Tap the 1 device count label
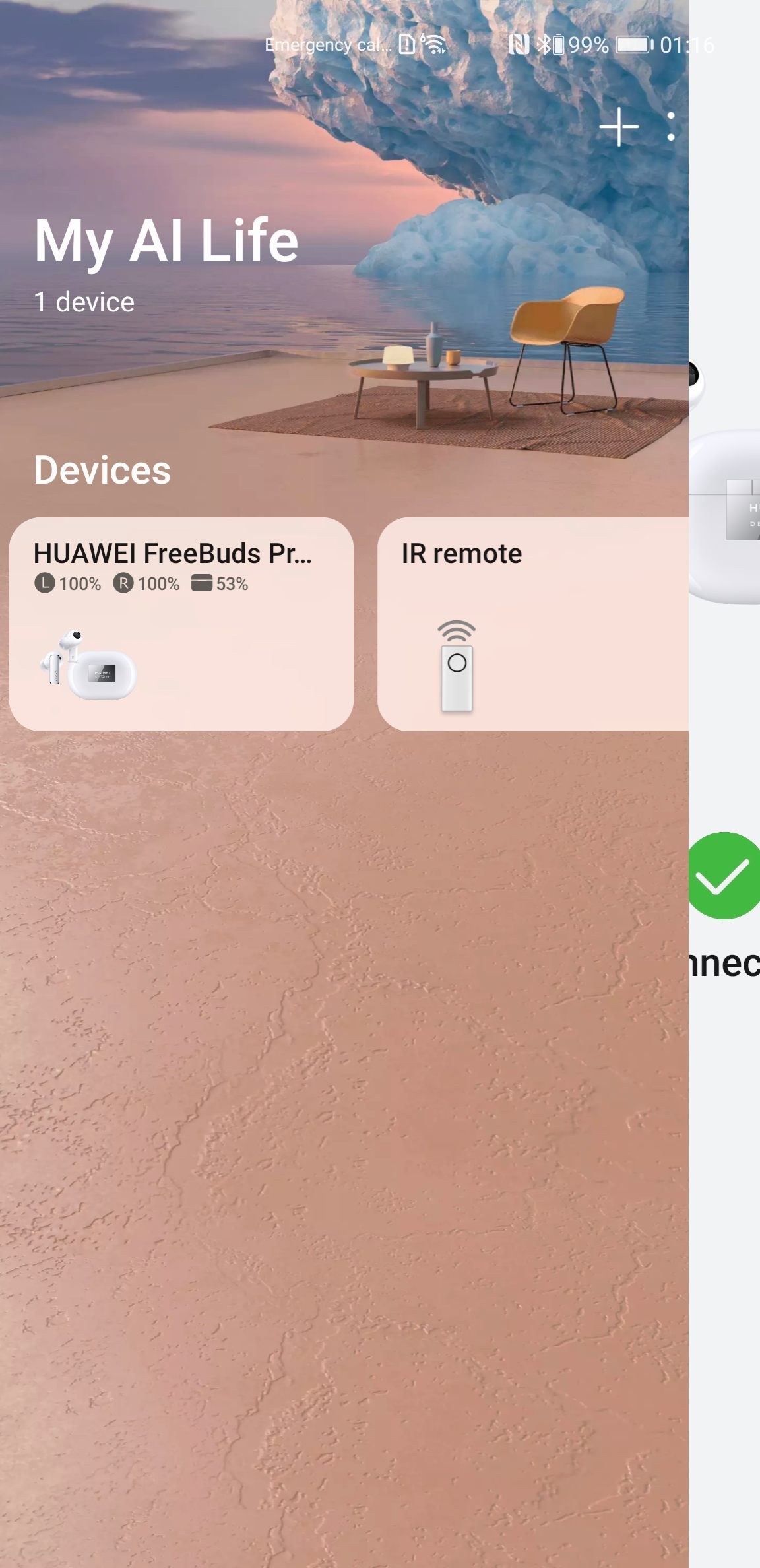 point(84,302)
